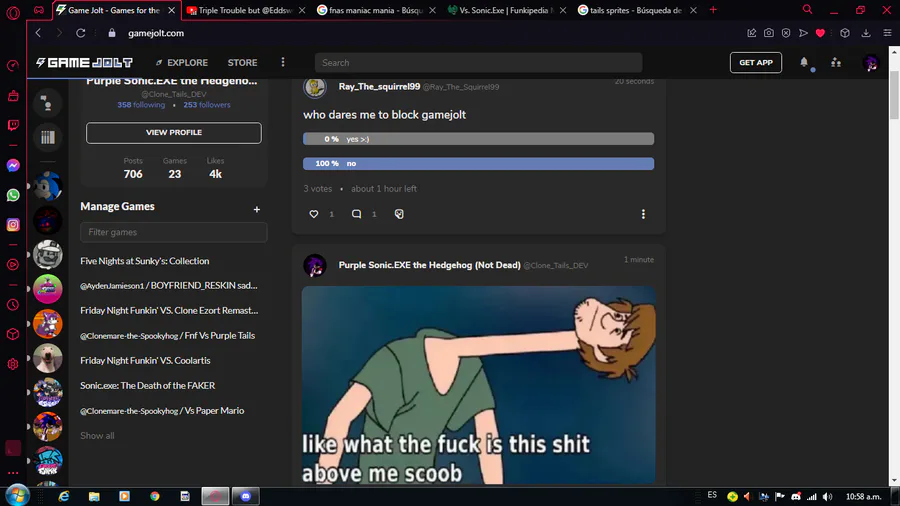Open Purple Sonic.EXE post author name

pos(429,265)
